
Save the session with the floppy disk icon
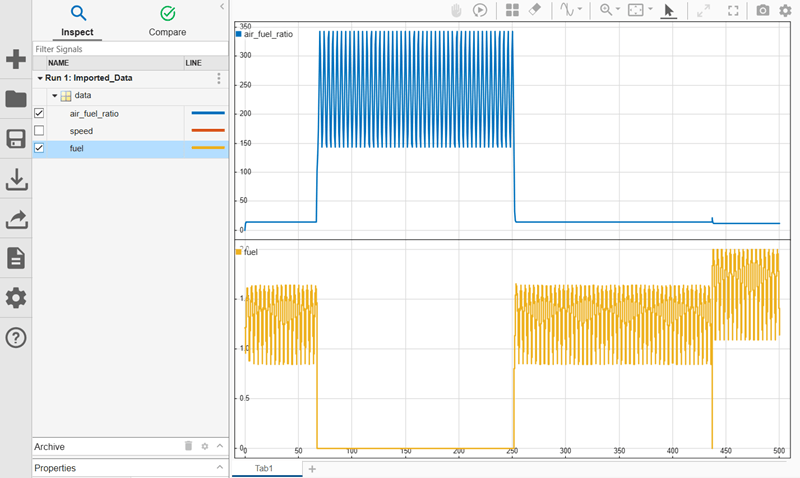(x=16, y=139)
